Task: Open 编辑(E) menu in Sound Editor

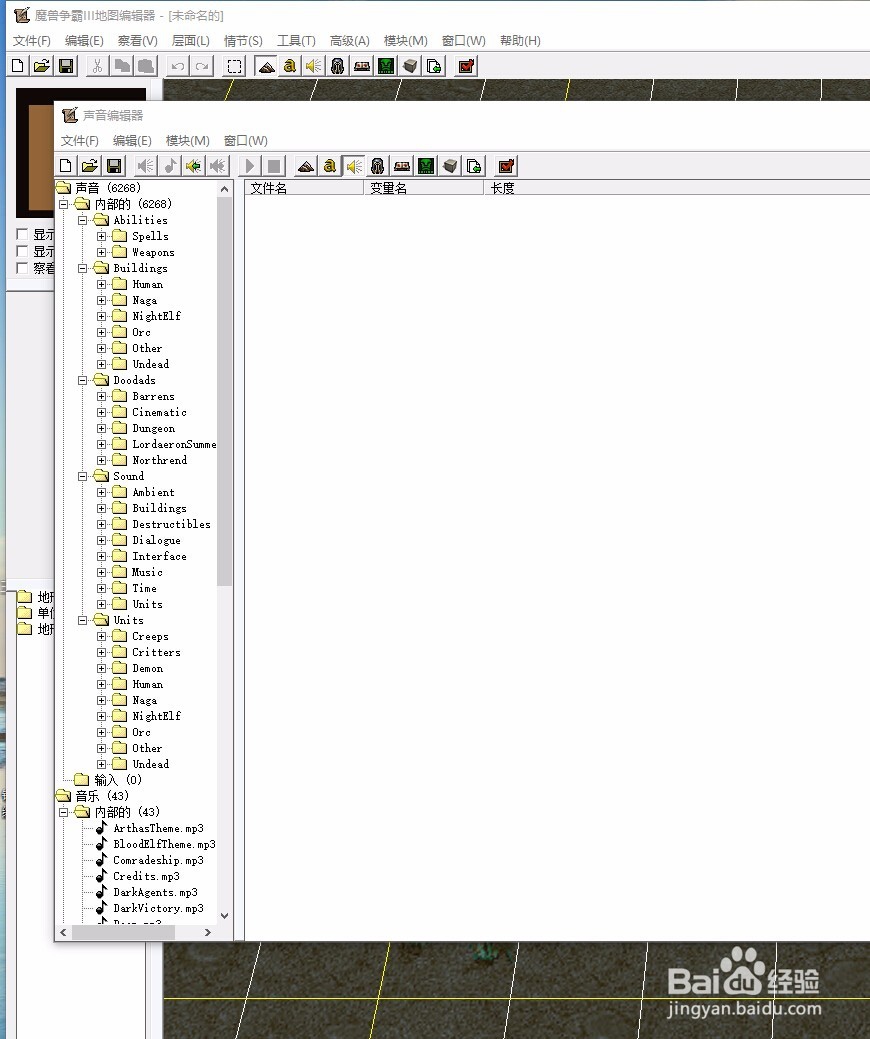Action: pos(132,140)
